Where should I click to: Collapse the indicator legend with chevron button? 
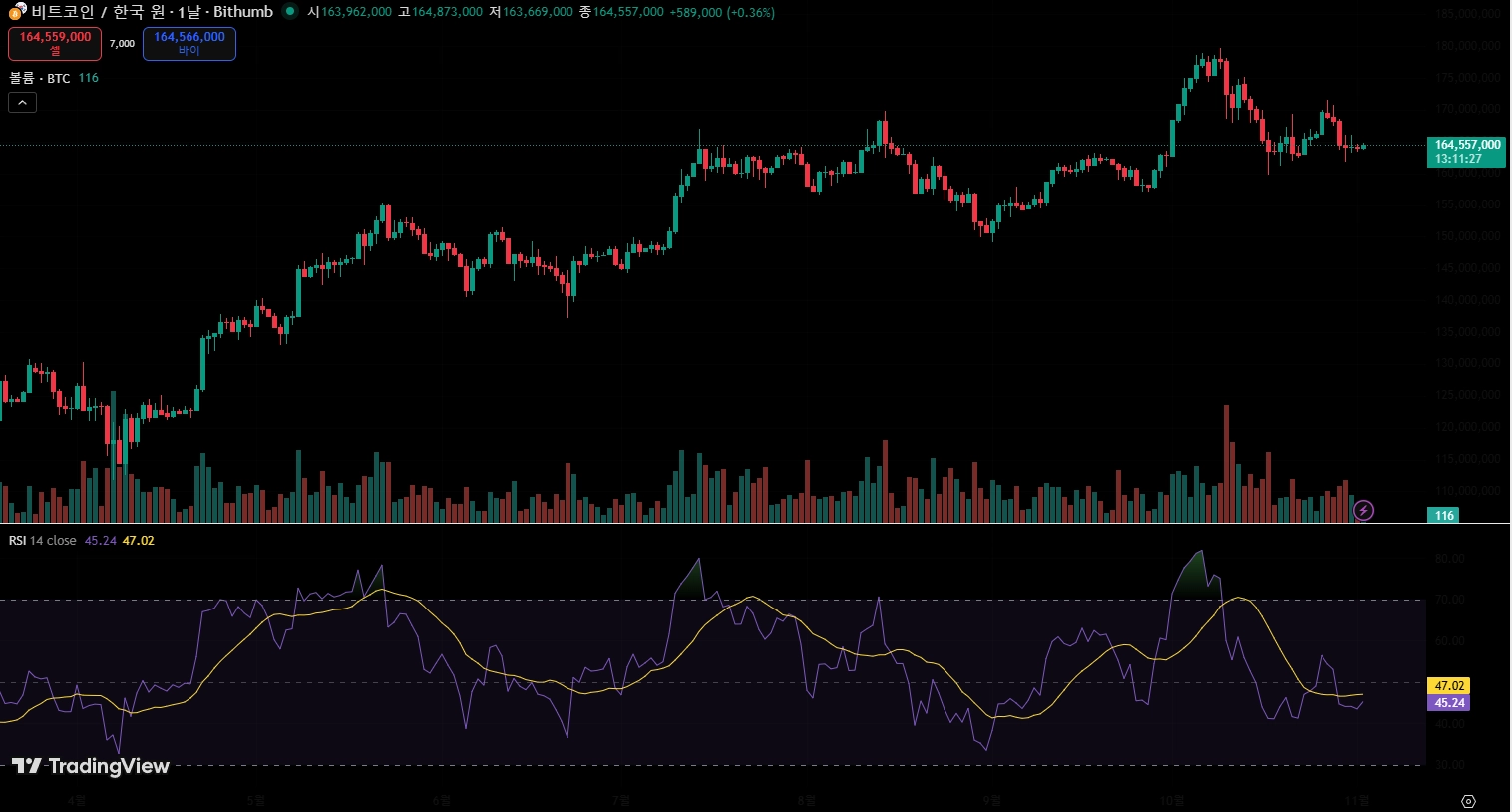point(23,102)
